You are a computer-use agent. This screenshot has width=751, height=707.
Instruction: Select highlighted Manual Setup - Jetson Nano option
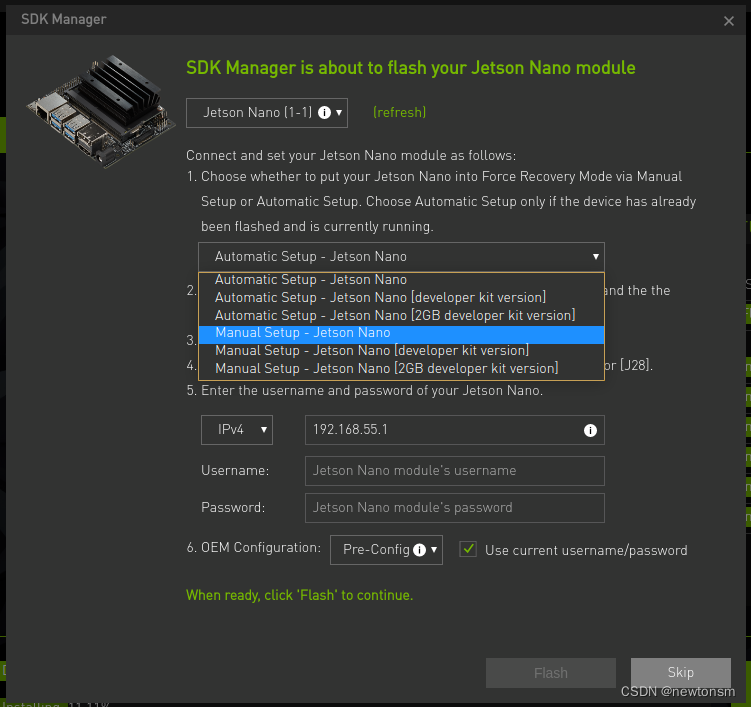[x=401, y=334]
